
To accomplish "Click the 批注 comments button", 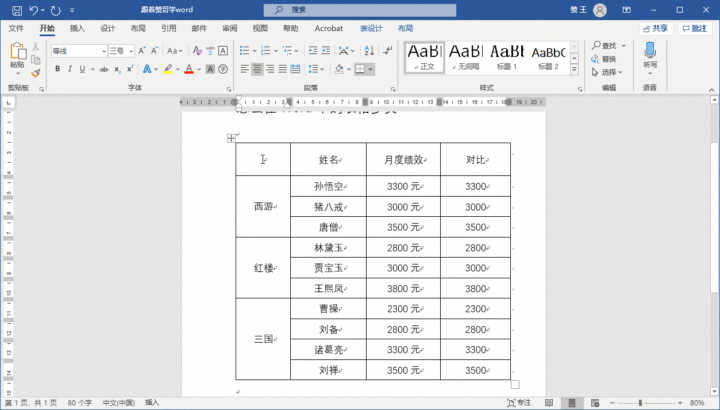I will tap(695, 28).
